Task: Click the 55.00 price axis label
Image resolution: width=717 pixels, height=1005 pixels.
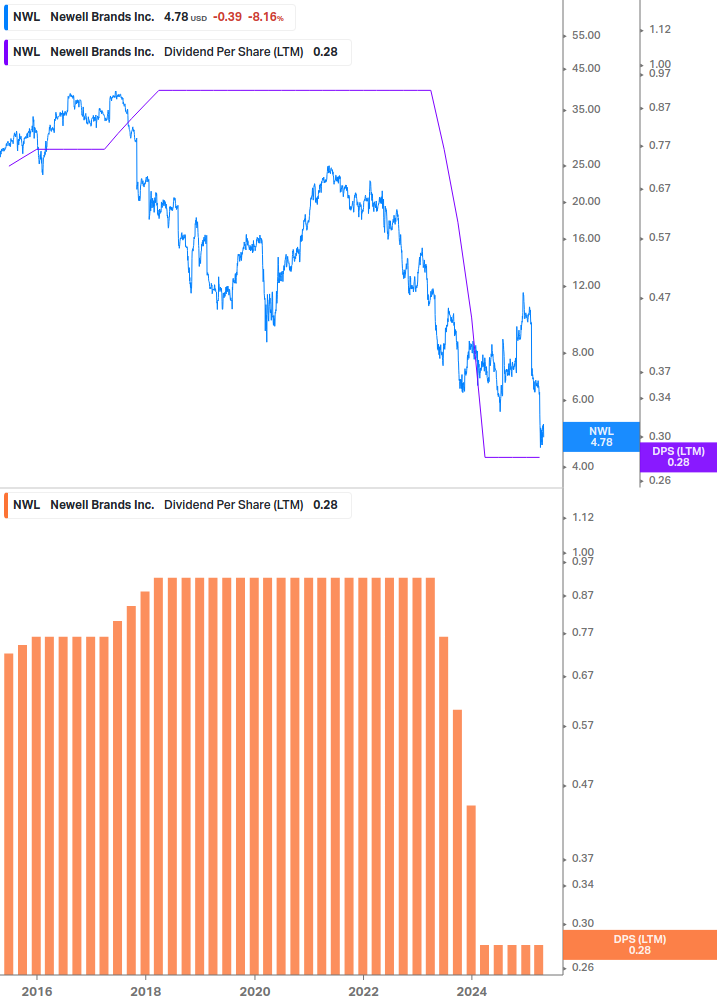Action: [586, 35]
